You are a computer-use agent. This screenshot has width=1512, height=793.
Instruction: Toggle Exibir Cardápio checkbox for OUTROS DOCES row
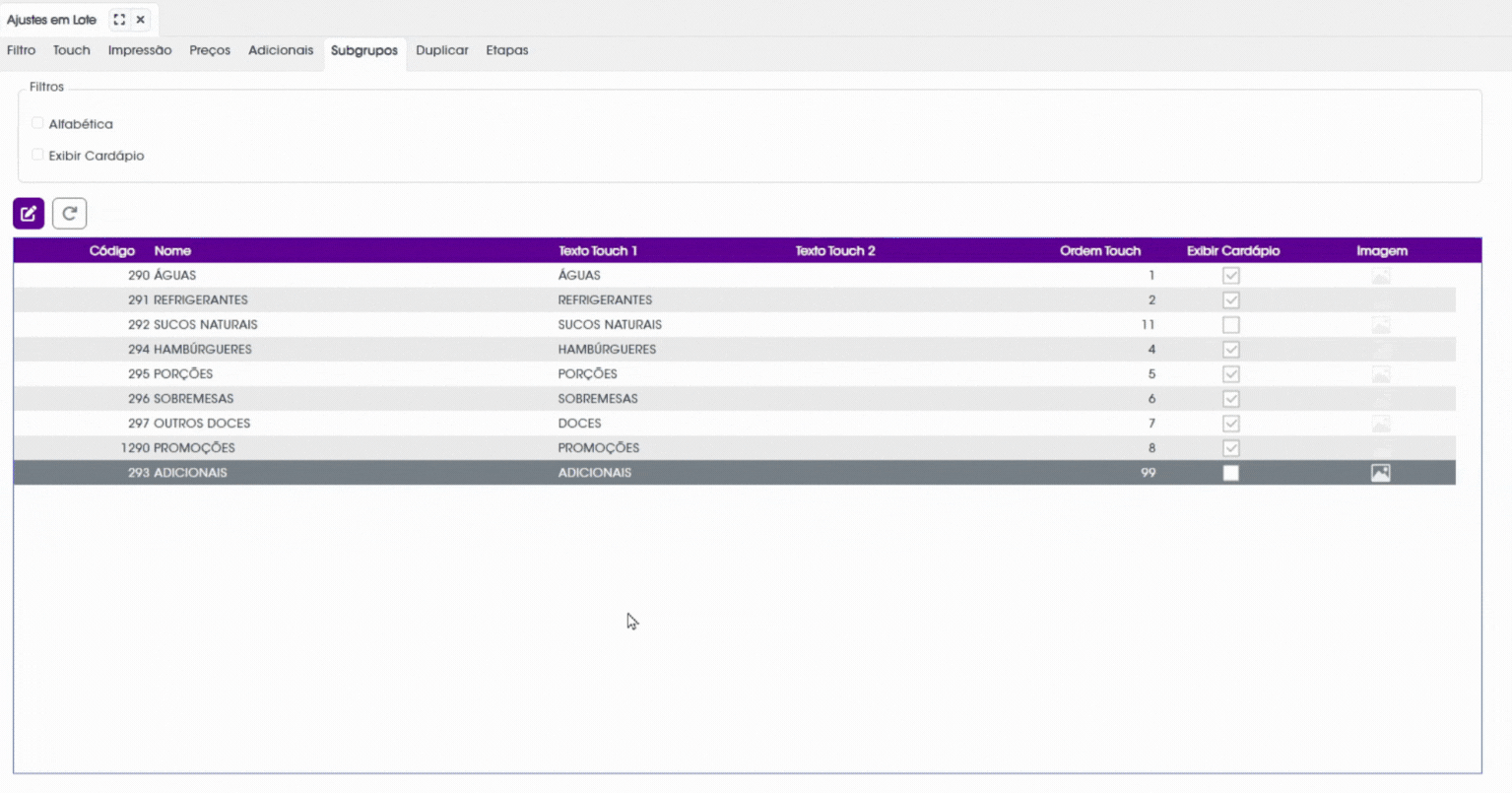click(1231, 424)
